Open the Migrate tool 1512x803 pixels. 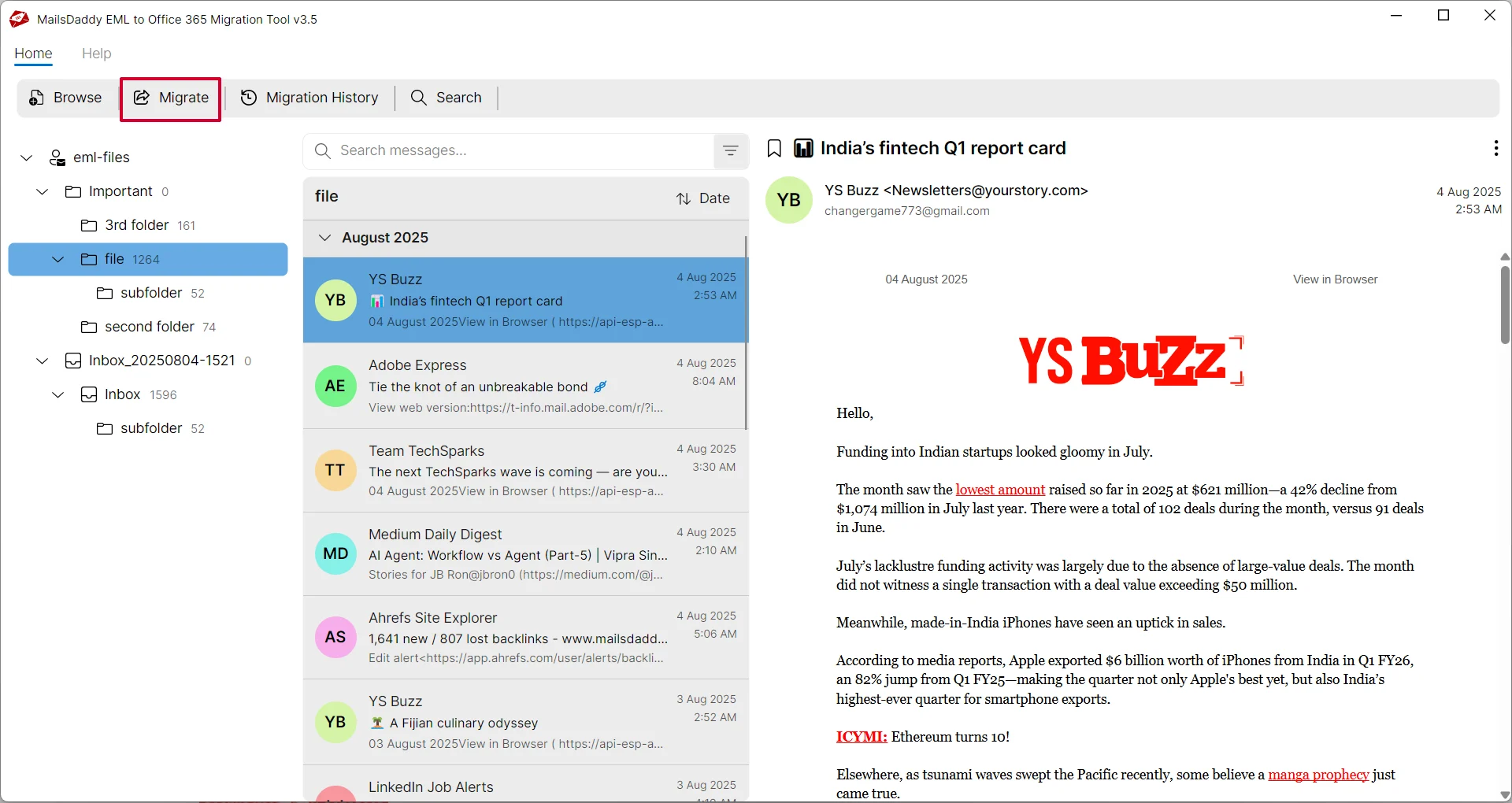pyautogui.click(x=170, y=98)
